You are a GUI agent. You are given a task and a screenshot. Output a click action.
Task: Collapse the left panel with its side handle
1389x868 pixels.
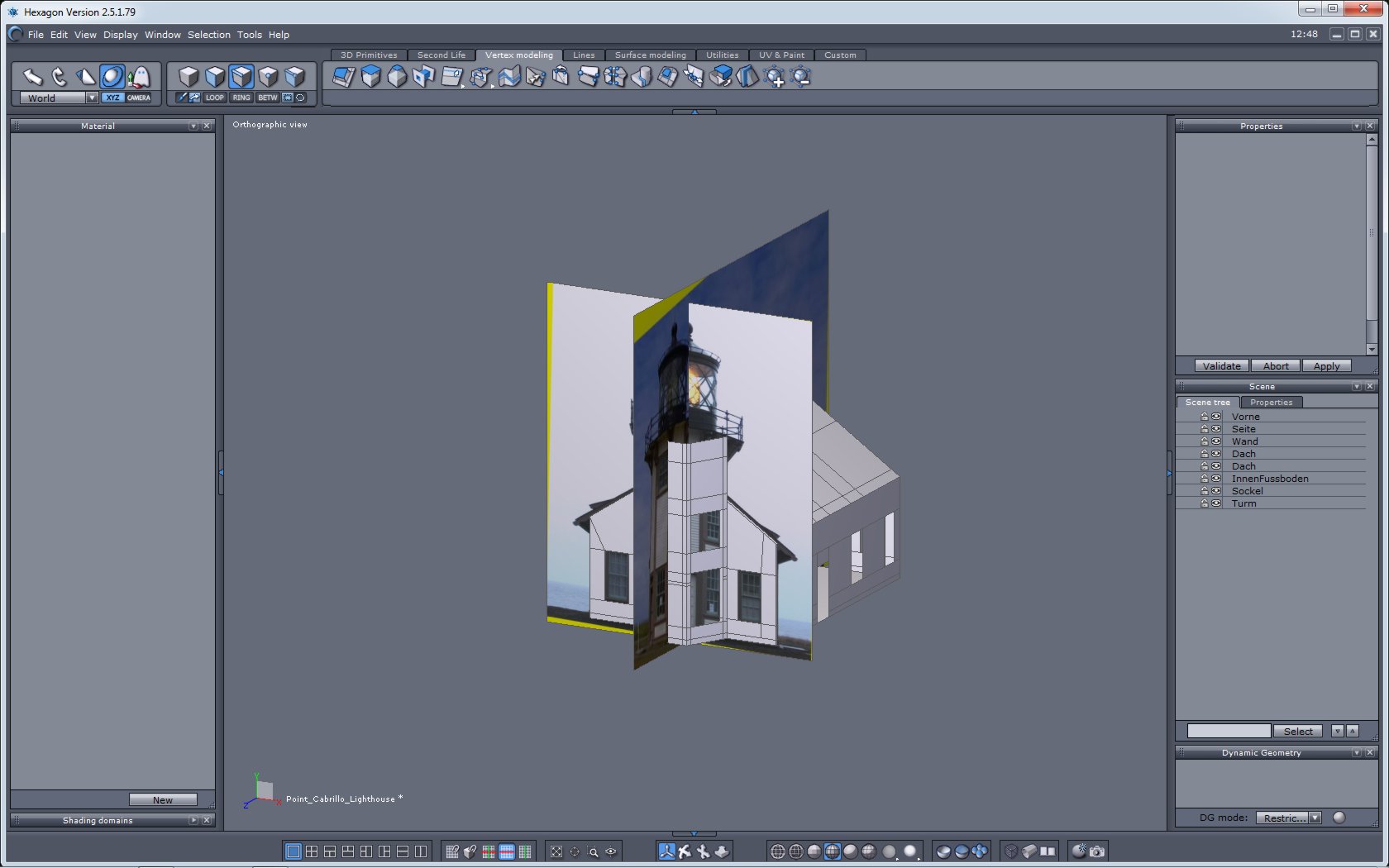(221, 472)
